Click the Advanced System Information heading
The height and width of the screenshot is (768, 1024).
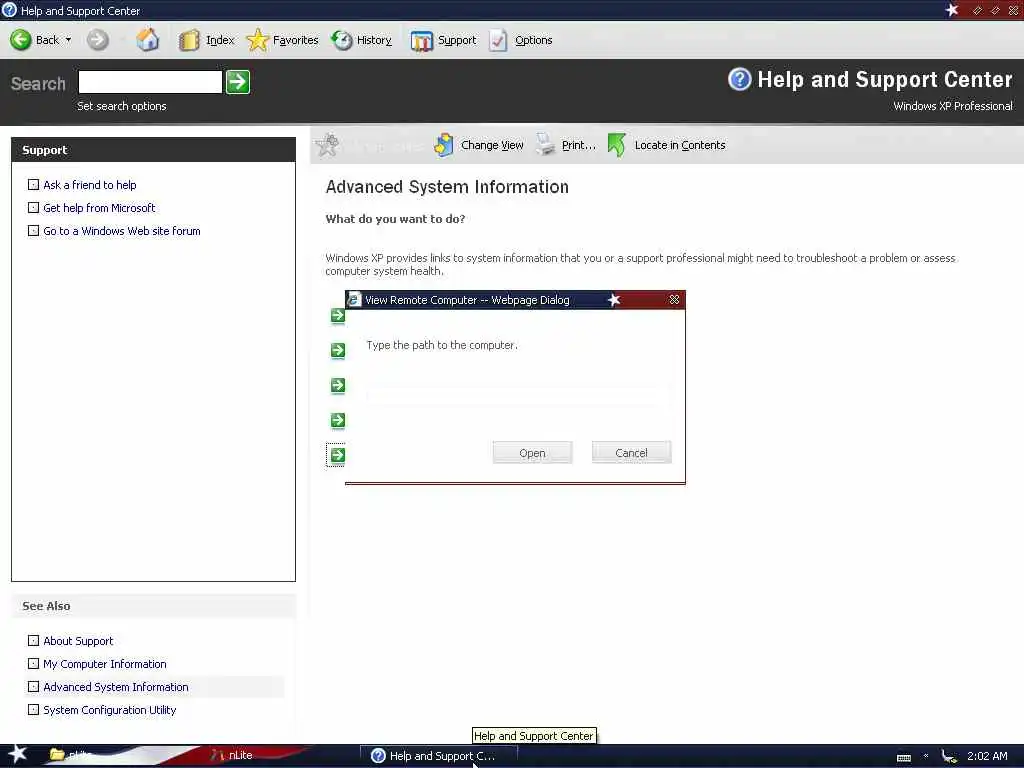coord(447,187)
